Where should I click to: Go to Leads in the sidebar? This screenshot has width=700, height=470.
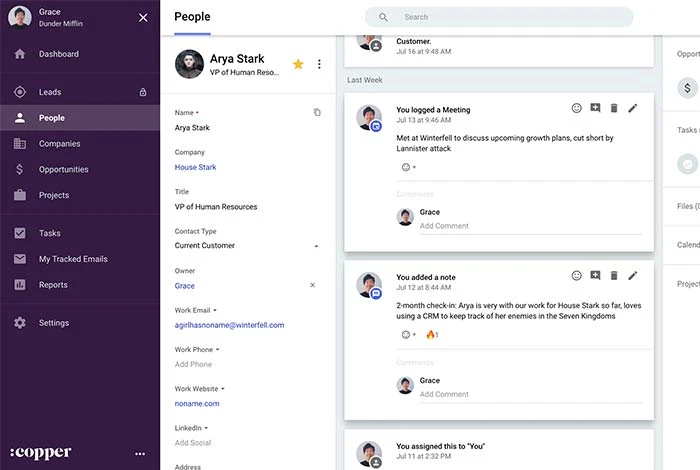(50, 92)
